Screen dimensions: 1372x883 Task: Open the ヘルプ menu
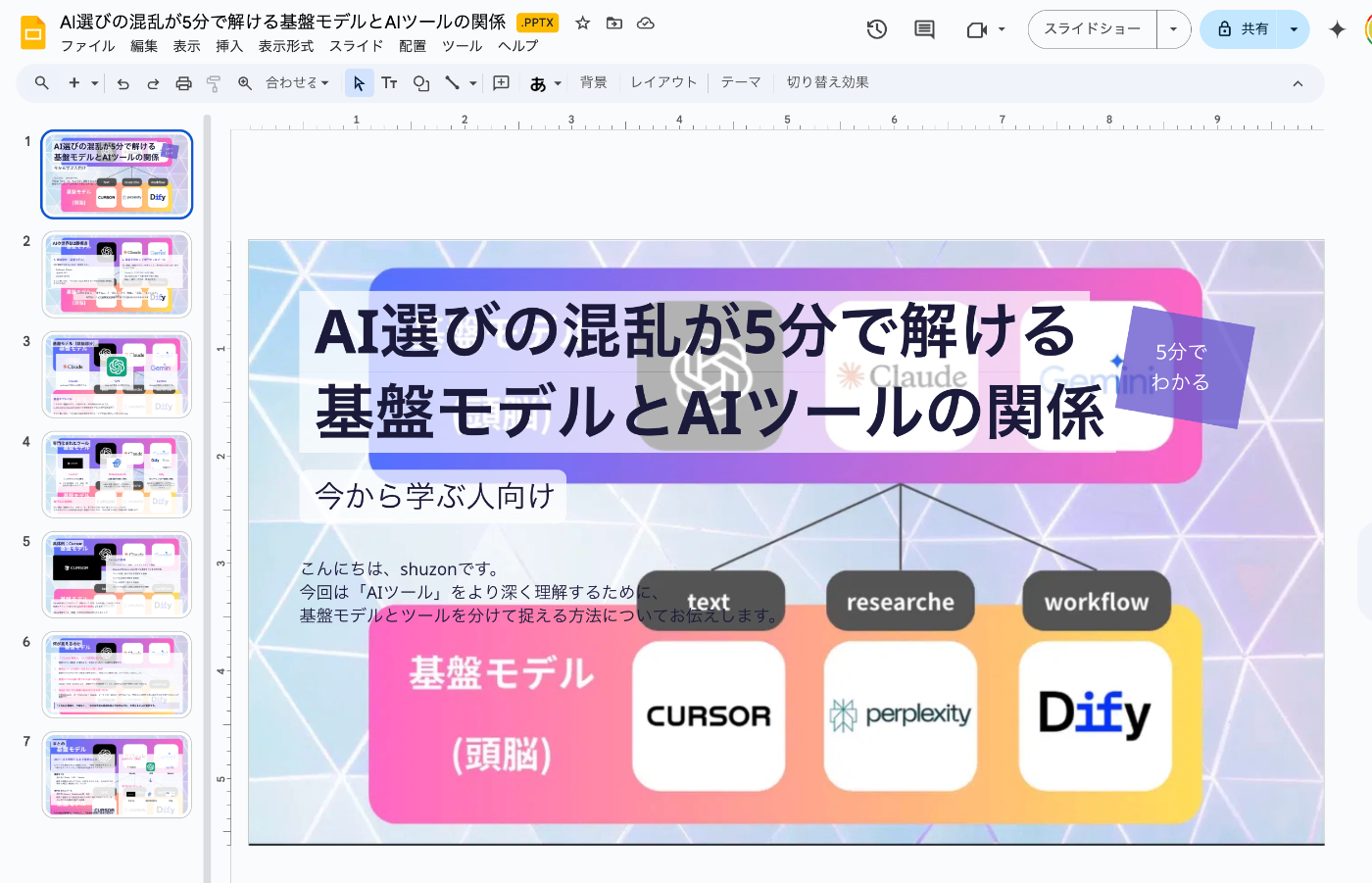(517, 46)
